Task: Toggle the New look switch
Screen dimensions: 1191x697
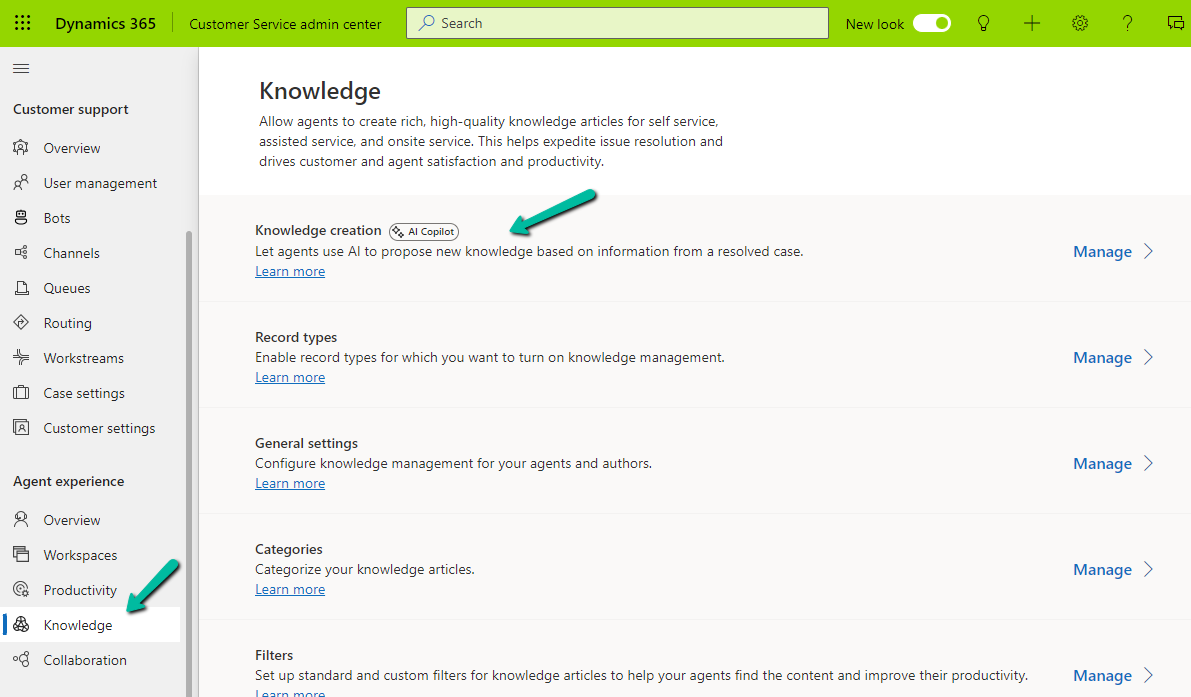Action: tap(931, 23)
